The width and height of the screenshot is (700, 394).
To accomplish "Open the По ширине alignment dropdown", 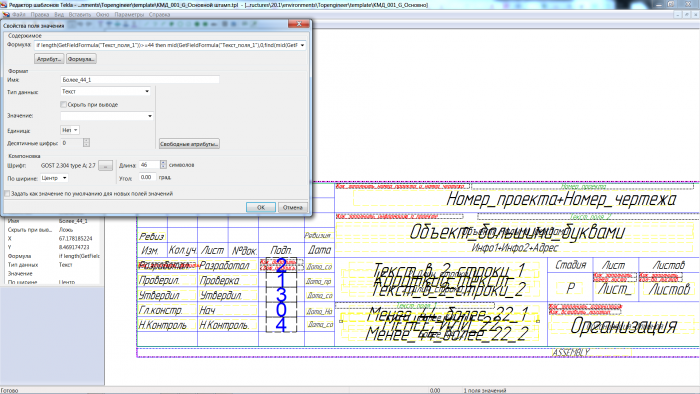I will pos(54,178).
